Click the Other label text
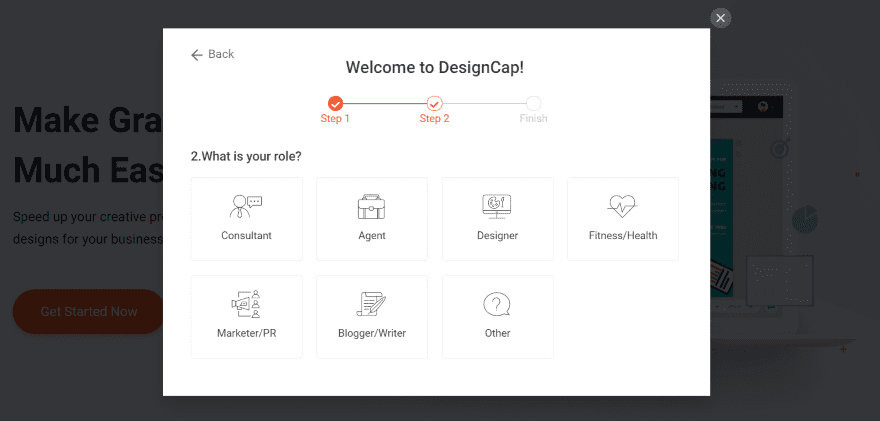Image resolution: width=880 pixels, height=421 pixels. tap(497, 333)
